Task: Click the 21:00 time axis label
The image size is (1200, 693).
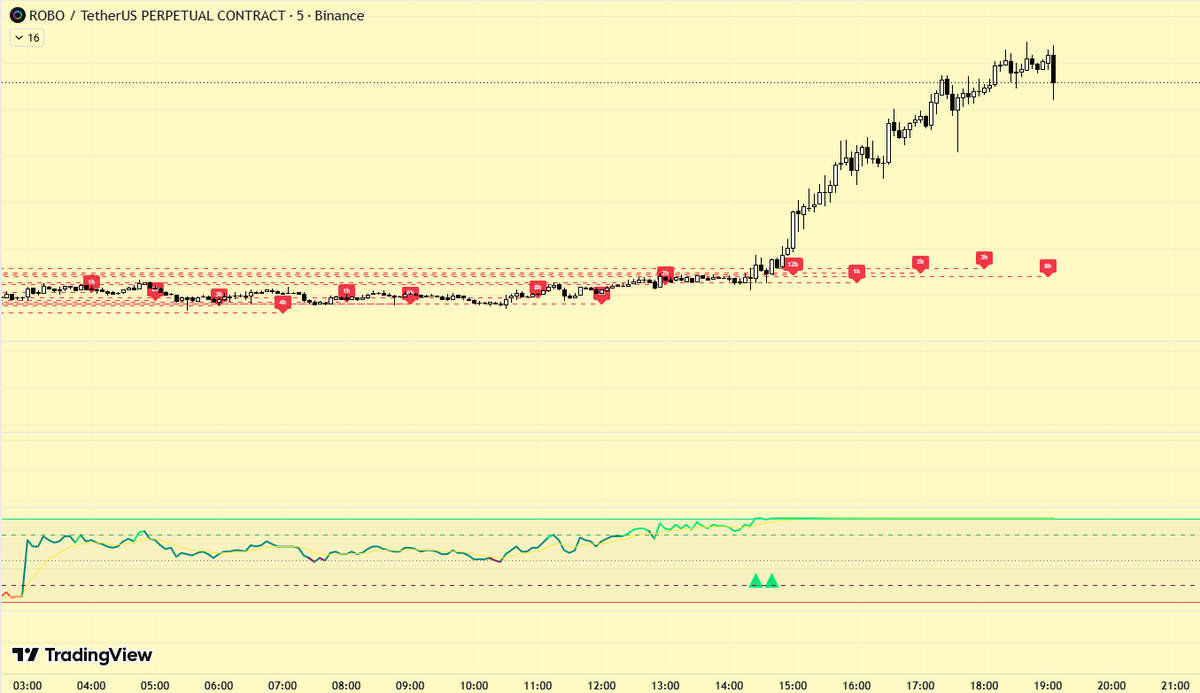Action: (1176, 685)
